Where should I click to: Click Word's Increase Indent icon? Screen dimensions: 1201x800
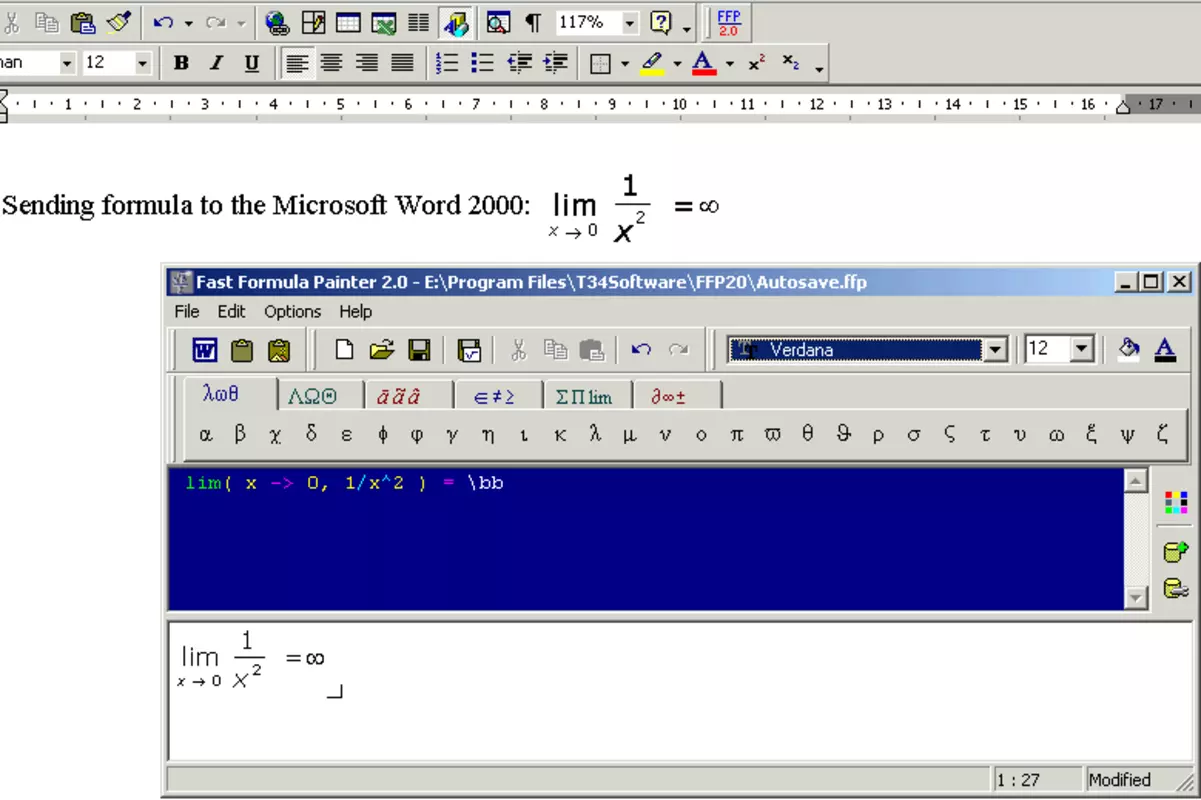(x=555, y=63)
